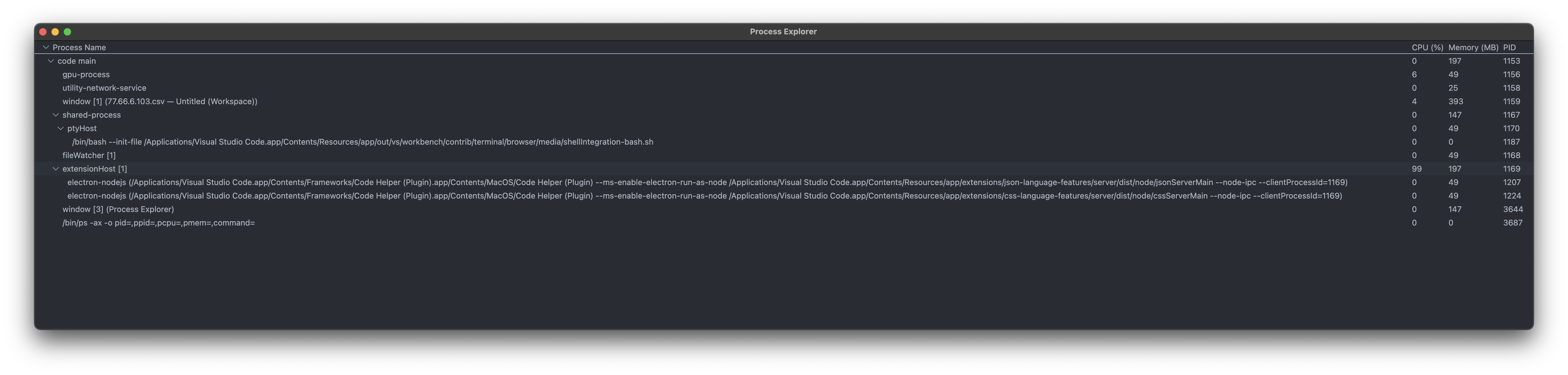This screenshot has height=375, width=1568.
Task: Sort processes by Memory (MB) column
Action: tap(1469, 47)
